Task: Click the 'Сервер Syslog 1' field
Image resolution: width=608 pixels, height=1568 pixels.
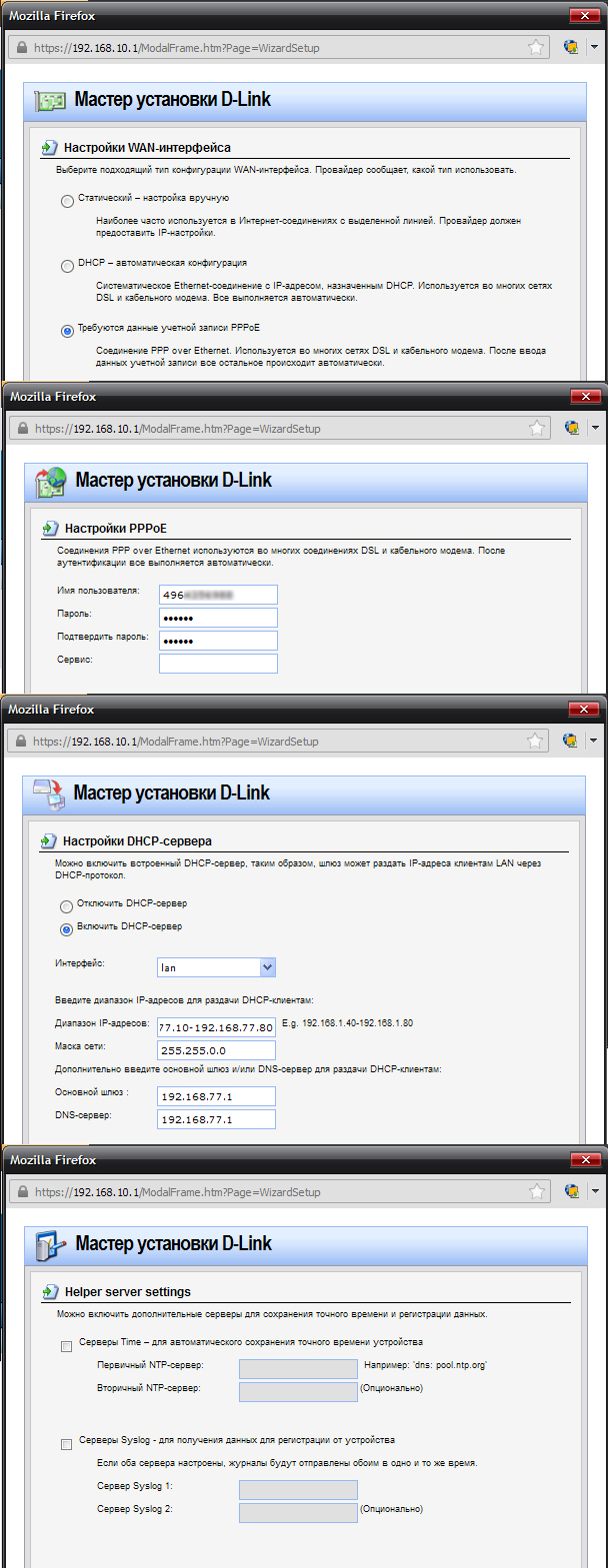Action: [298, 1489]
